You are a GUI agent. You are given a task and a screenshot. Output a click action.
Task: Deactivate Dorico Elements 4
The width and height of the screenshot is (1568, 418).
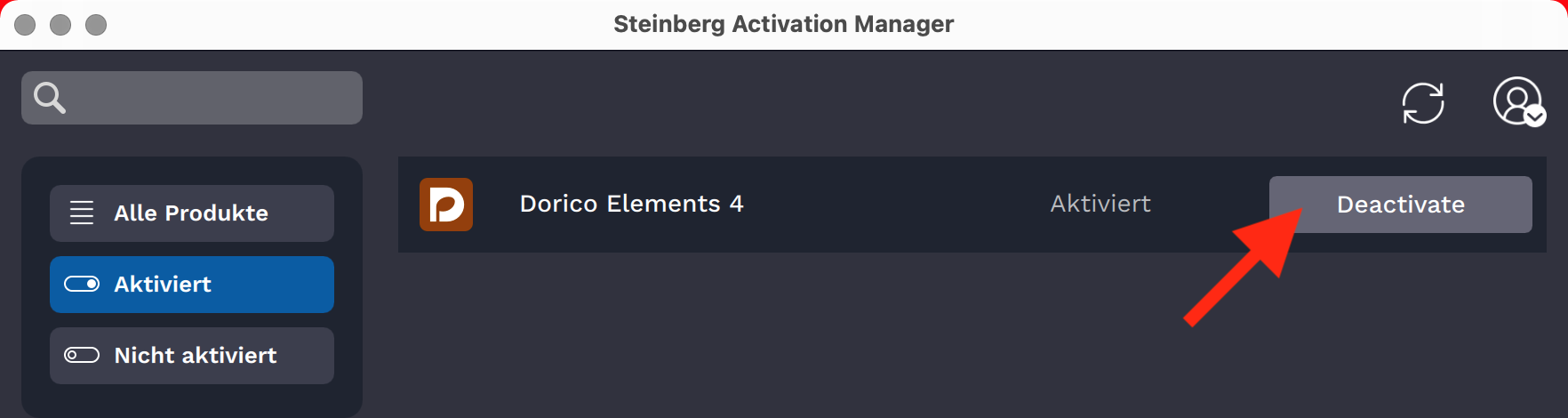click(1401, 205)
